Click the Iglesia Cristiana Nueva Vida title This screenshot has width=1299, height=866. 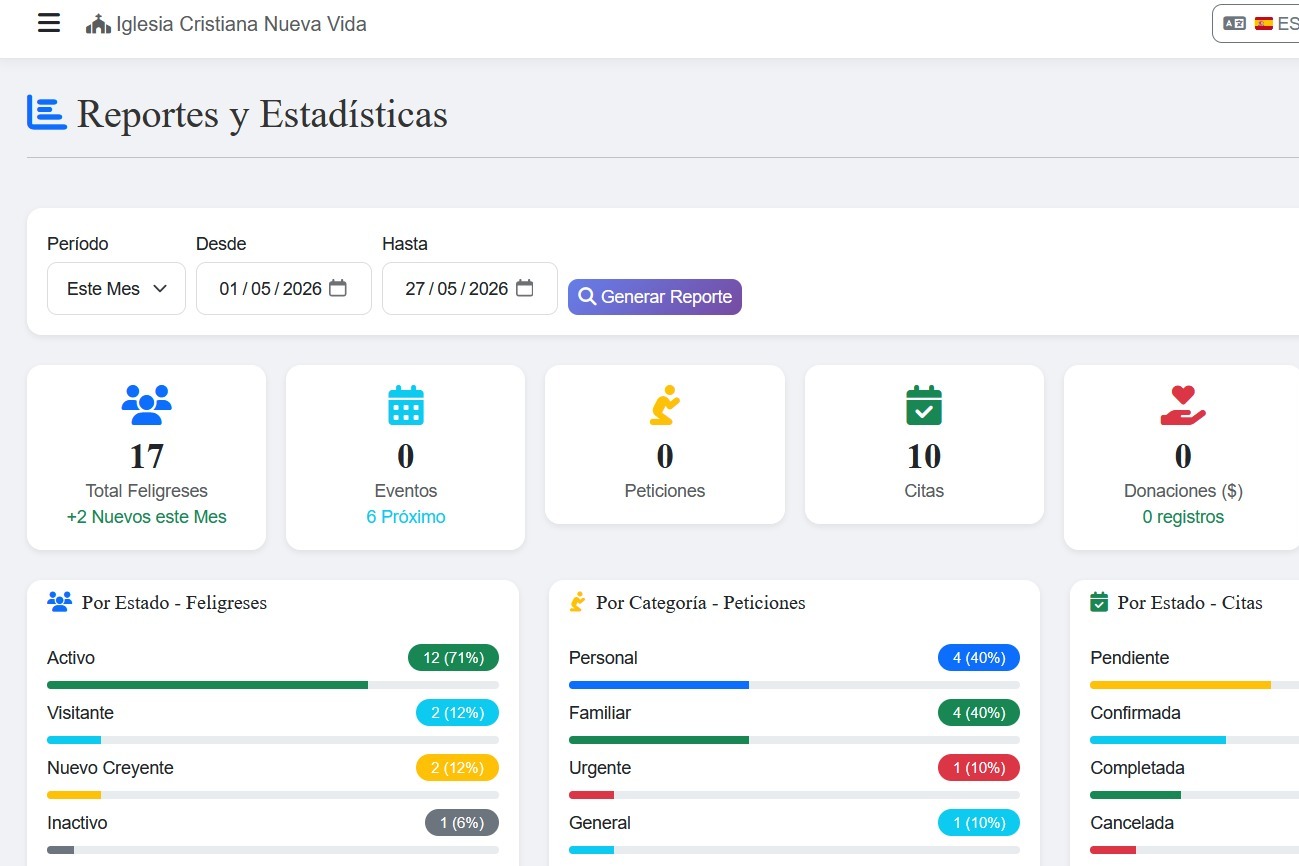click(241, 24)
